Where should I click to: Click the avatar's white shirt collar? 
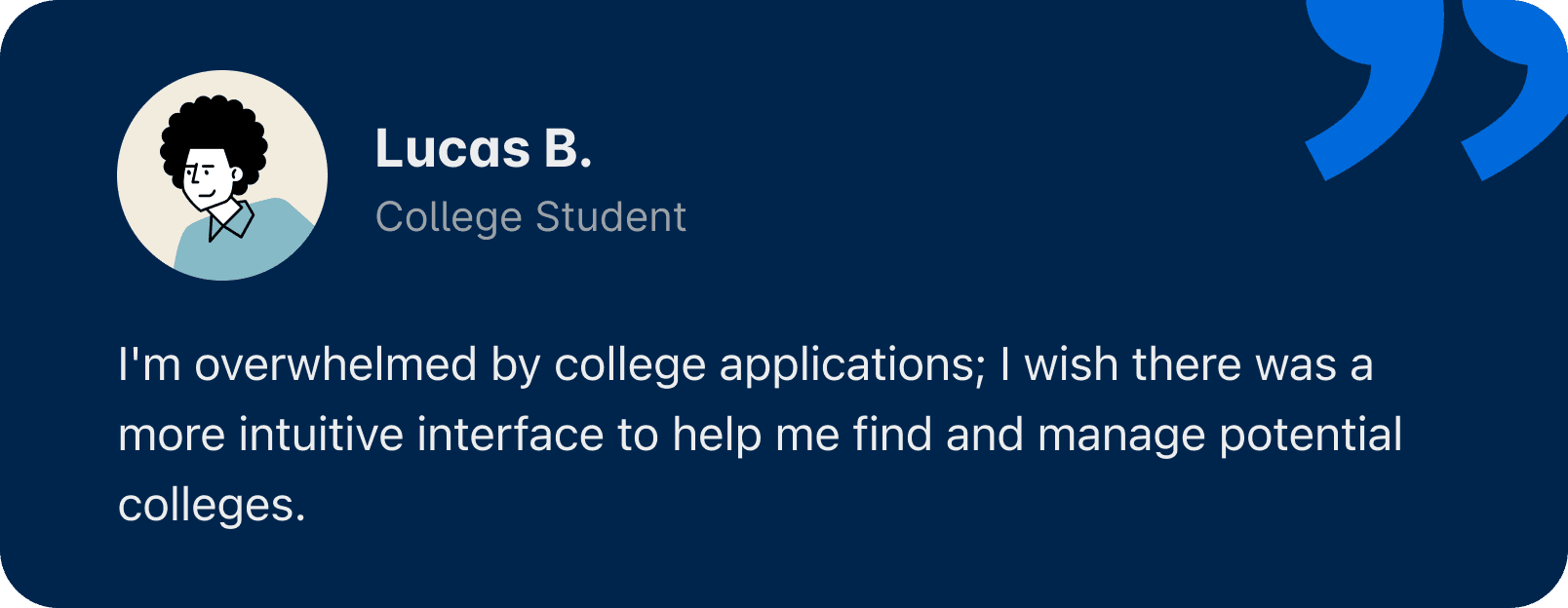tap(230, 220)
